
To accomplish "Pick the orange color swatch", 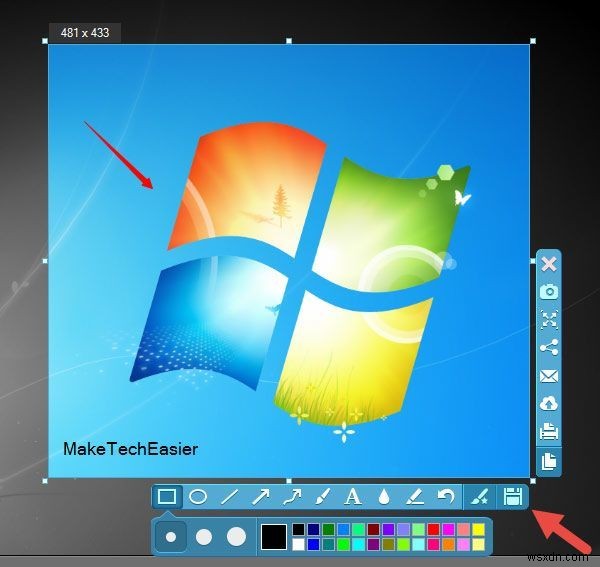I will click(448, 544).
